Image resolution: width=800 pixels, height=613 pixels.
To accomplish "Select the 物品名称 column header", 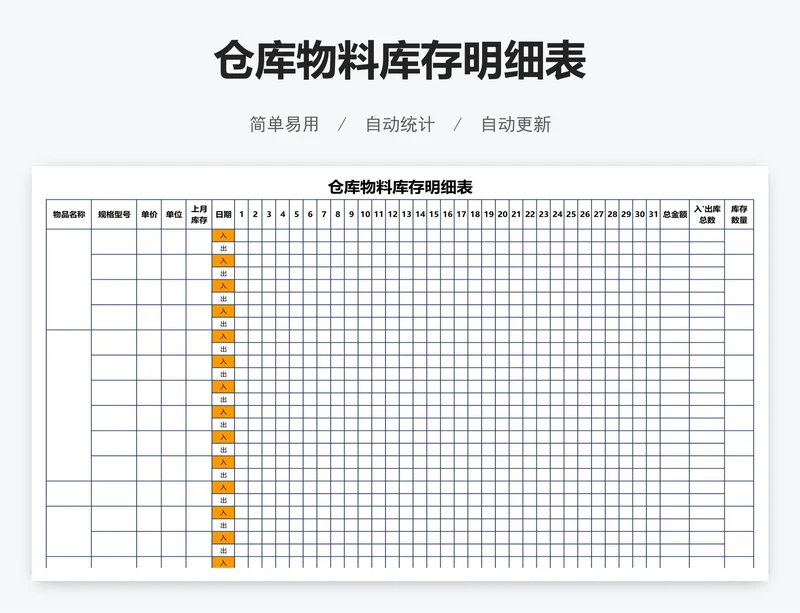I will 69,214.
